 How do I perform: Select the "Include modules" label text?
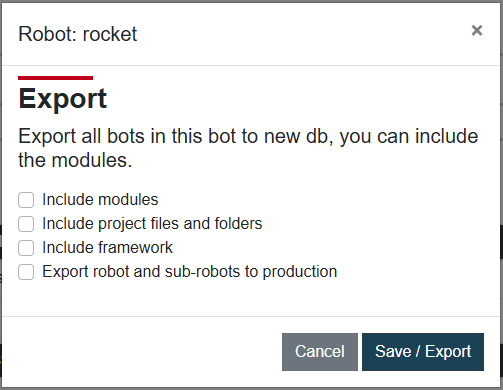tap(100, 200)
